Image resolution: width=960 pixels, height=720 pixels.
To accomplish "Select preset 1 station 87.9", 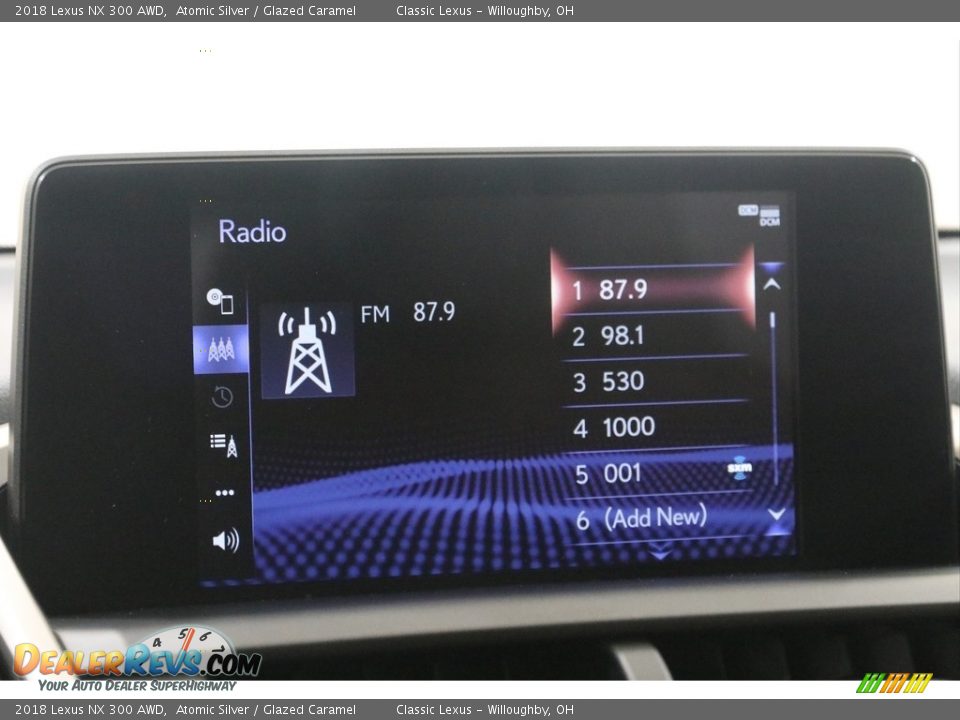I will (x=653, y=290).
